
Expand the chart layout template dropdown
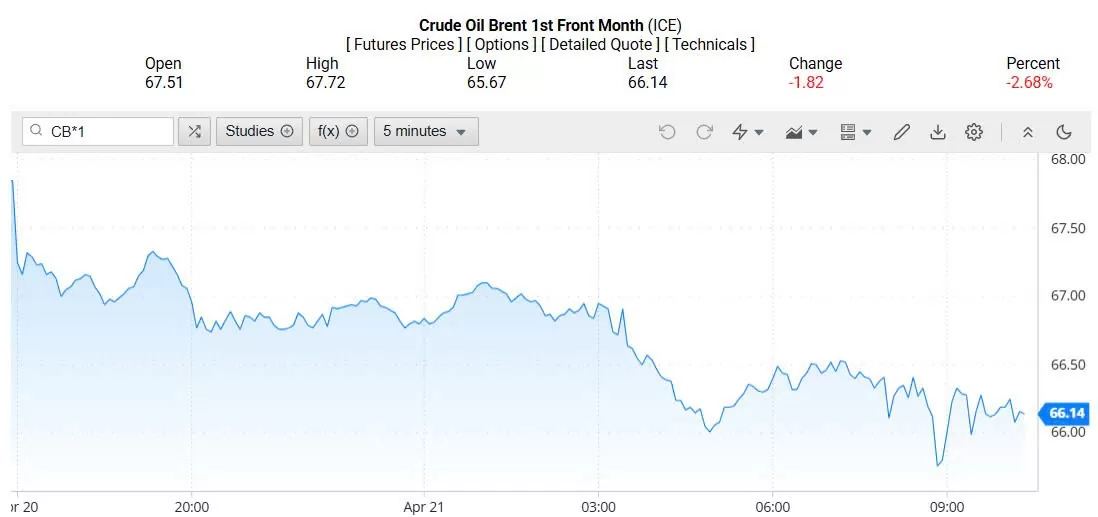coord(856,132)
